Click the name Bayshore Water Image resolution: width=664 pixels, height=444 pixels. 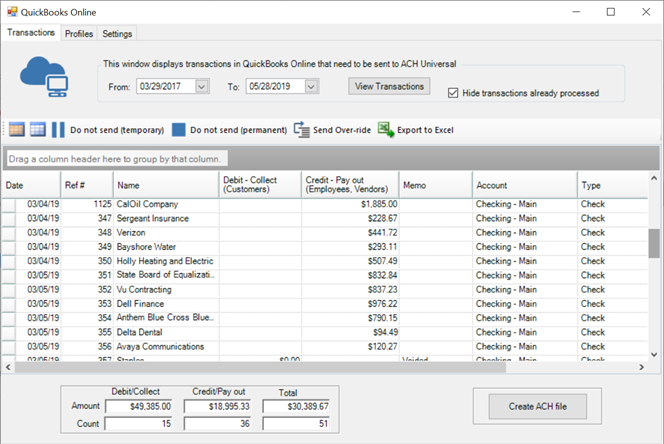point(146,247)
